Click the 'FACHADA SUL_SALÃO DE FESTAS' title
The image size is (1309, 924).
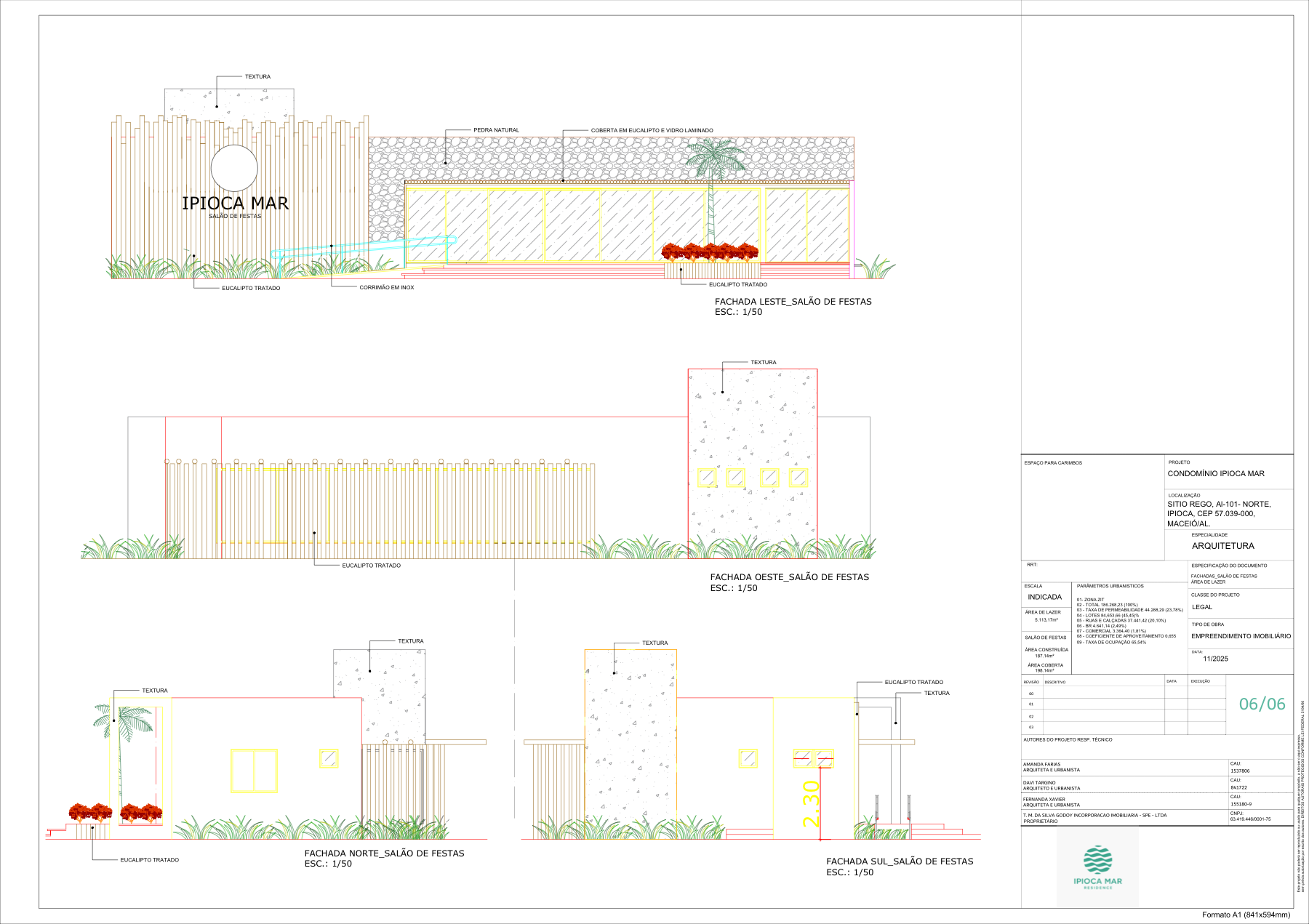[x=900, y=861]
